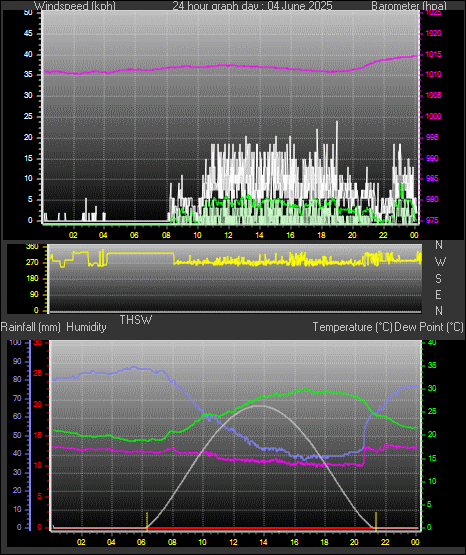Click the E compass direction label
Screen dimensions: 466x555
click(438, 295)
